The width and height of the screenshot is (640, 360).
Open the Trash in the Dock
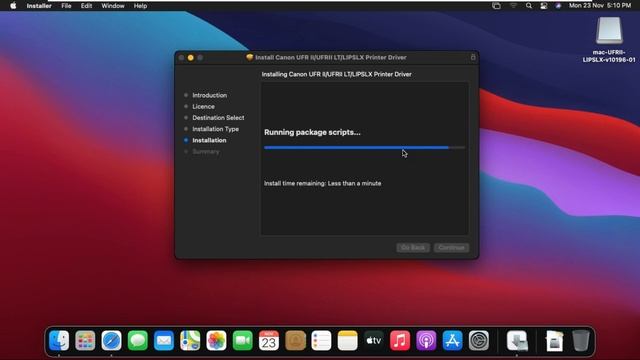click(581, 340)
